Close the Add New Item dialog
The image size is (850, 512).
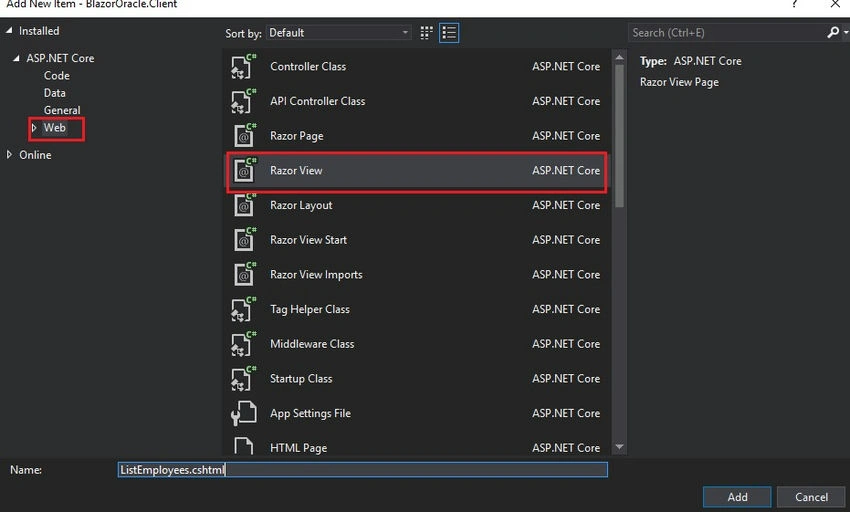point(835,4)
